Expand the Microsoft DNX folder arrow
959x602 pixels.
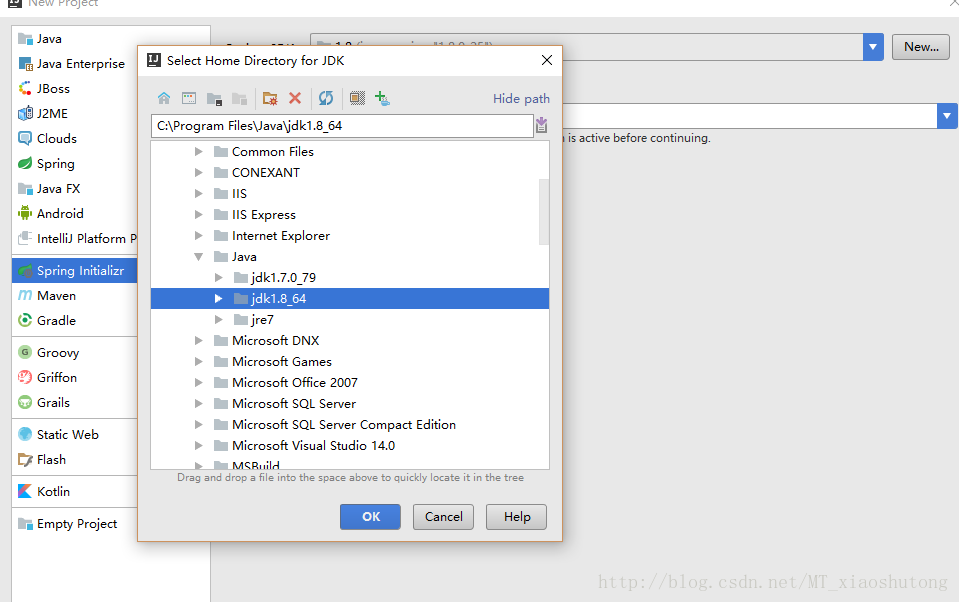click(198, 341)
